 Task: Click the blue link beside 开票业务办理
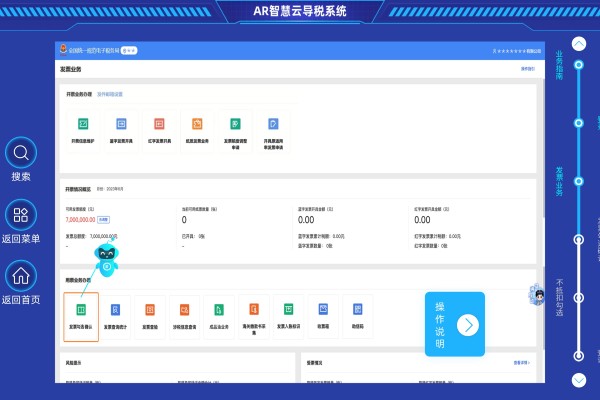pos(110,94)
